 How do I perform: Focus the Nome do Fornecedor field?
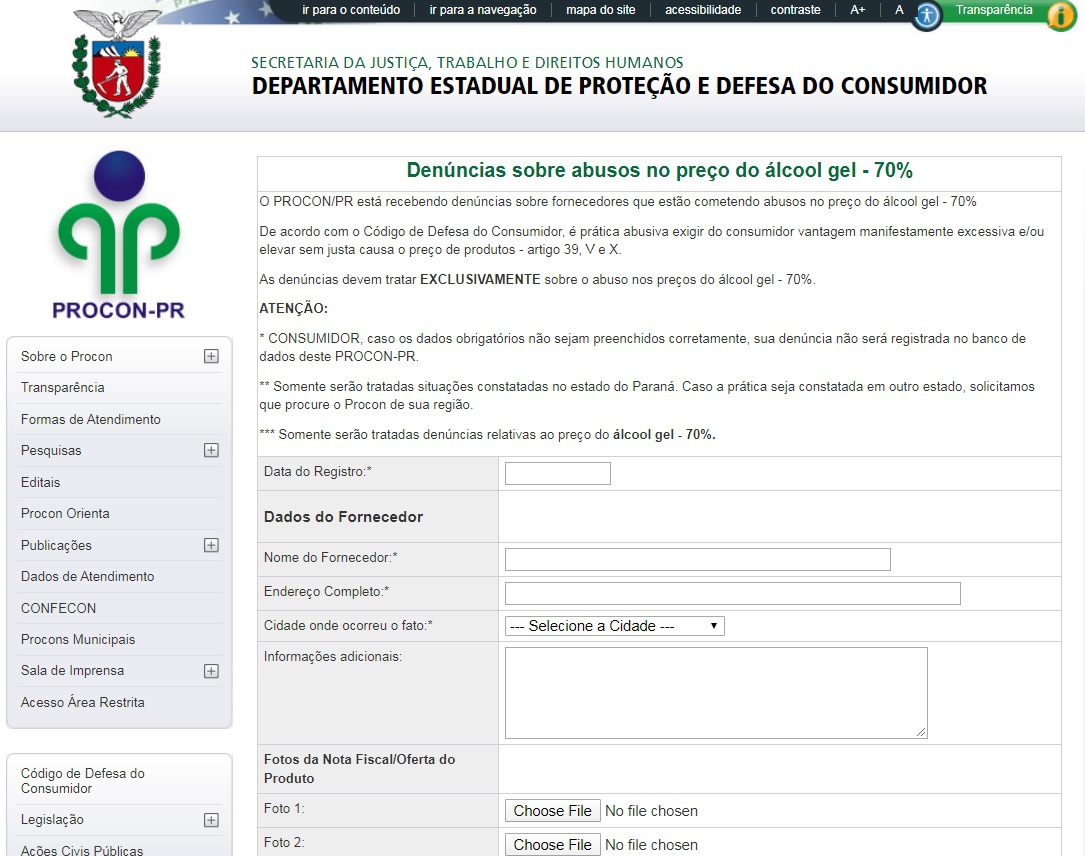pyautogui.click(x=697, y=559)
